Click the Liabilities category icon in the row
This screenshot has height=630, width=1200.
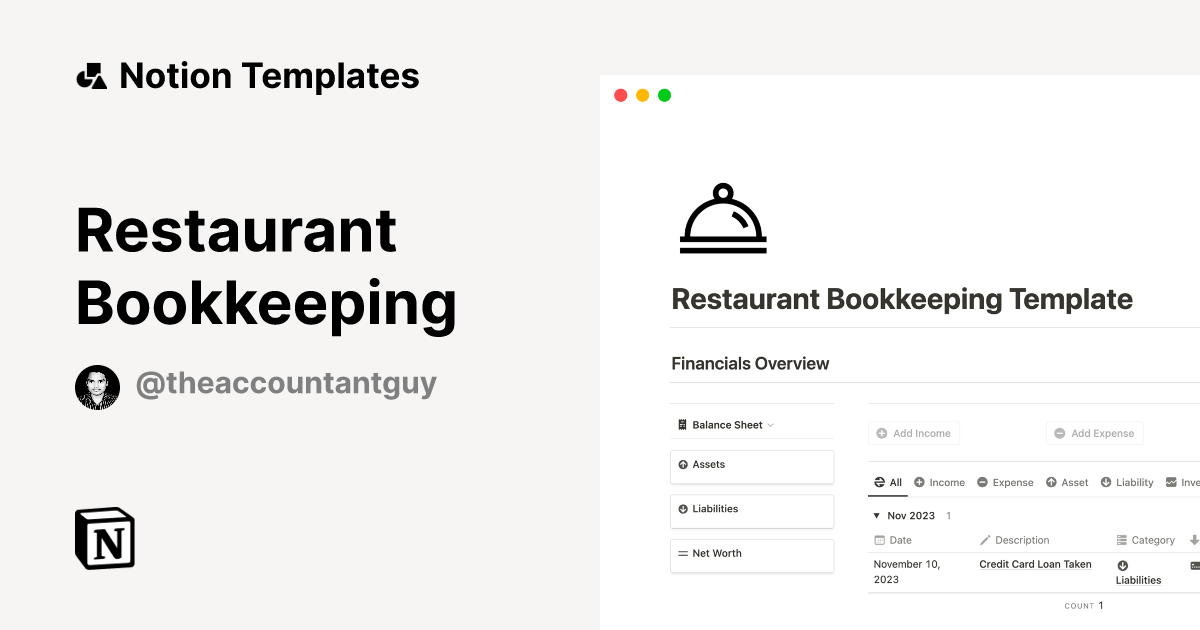[1121, 564]
